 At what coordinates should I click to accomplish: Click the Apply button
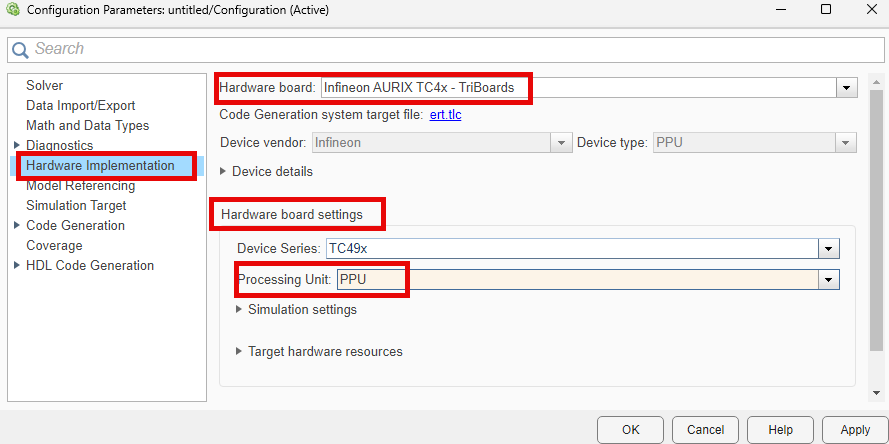click(x=854, y=430)
